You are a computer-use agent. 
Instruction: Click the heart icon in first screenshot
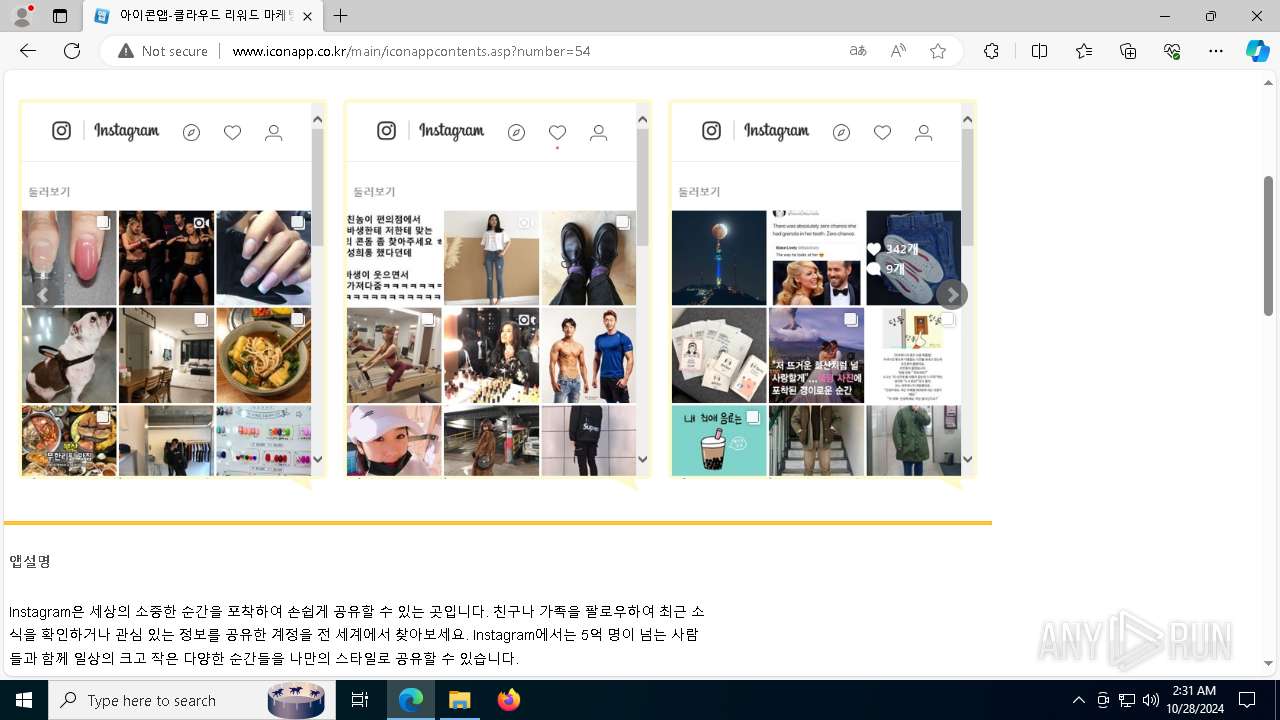[232, 133]
